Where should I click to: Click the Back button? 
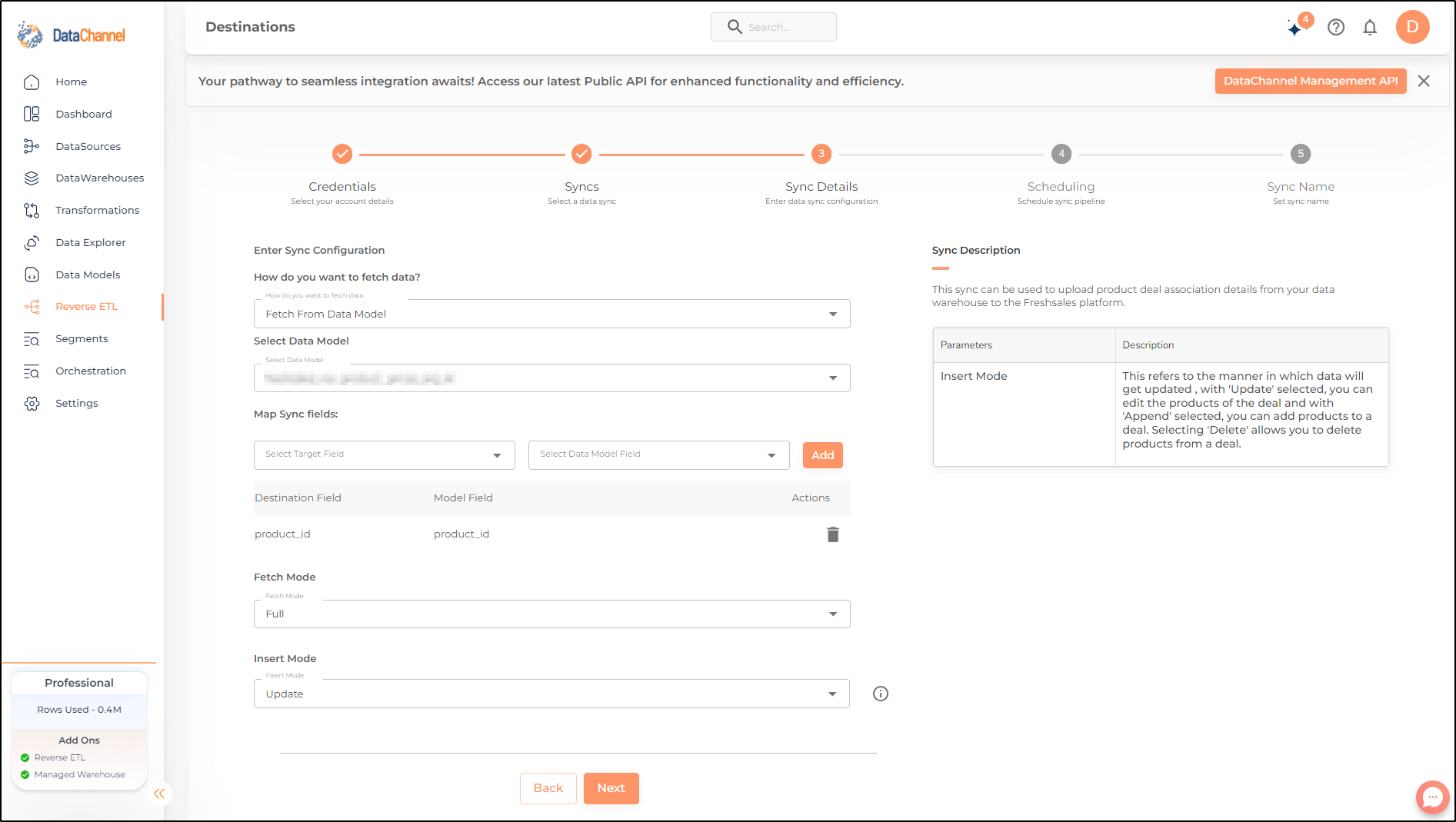tap(548, 788)
